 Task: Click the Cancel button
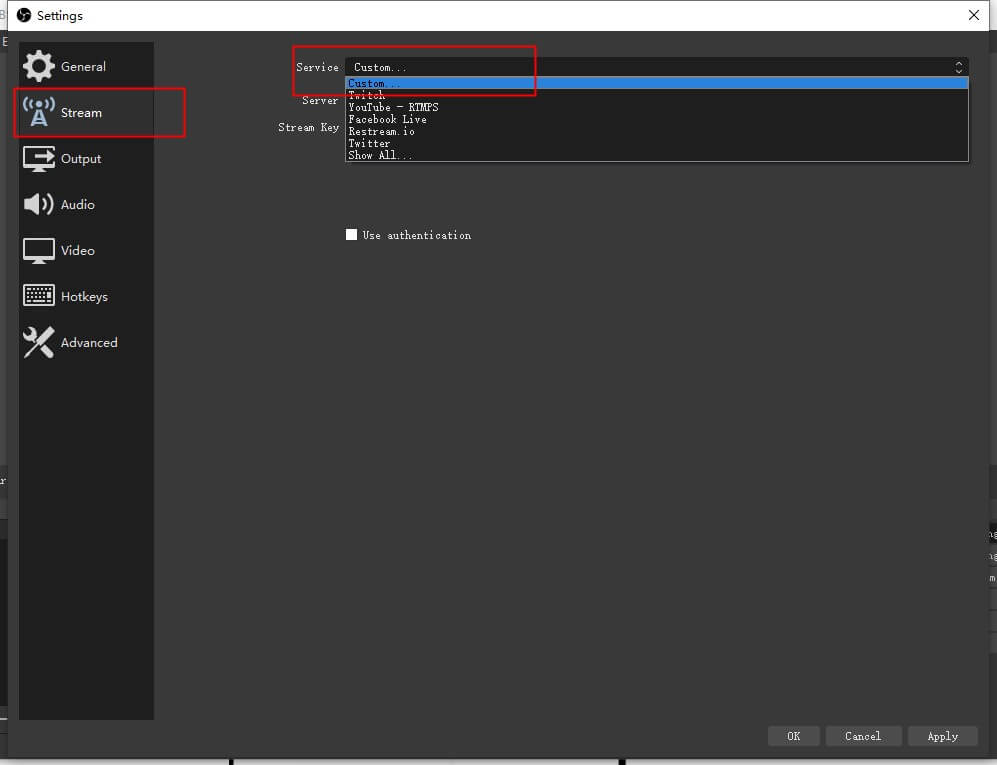click(863, 736)
